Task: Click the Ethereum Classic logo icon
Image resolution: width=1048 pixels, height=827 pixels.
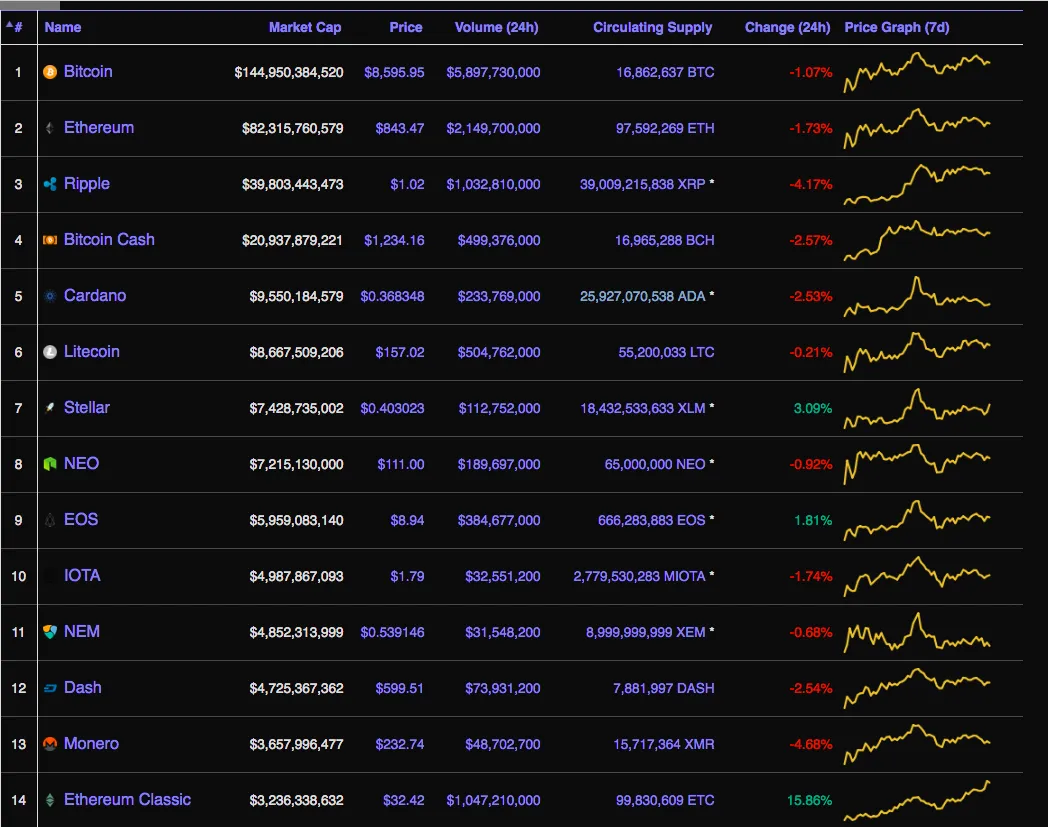Action: pos(50,800)
